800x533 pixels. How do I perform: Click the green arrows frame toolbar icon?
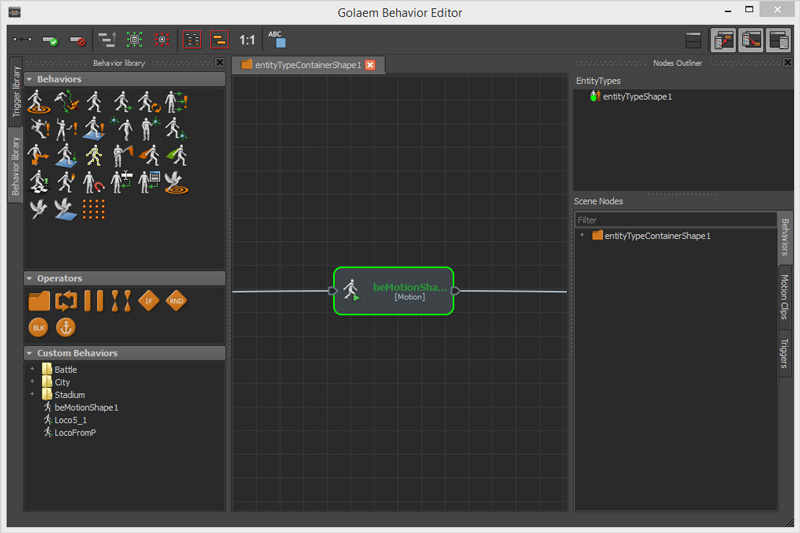pyautogui.click(x=135, y=40)
